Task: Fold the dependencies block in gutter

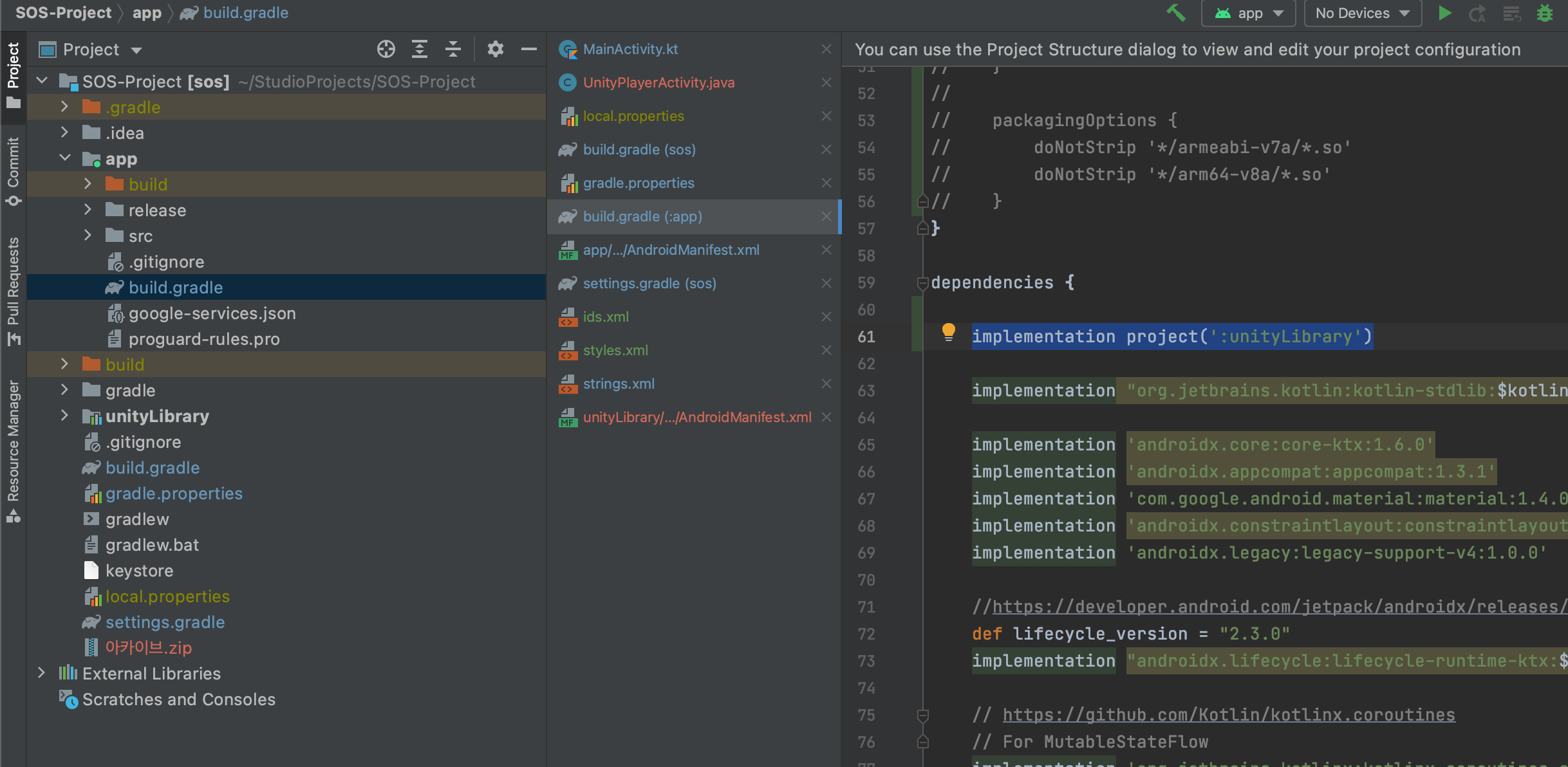Action: click(922, 282)
